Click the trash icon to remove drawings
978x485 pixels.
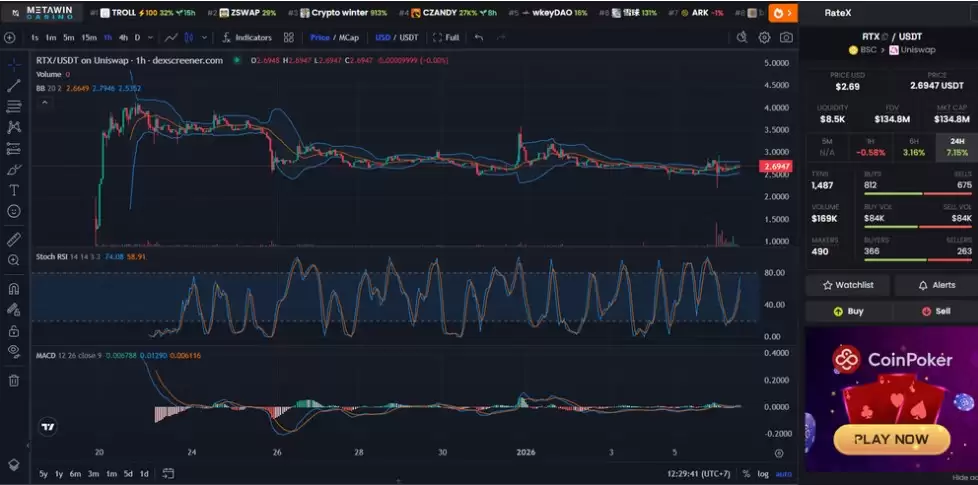coord(14,380)
